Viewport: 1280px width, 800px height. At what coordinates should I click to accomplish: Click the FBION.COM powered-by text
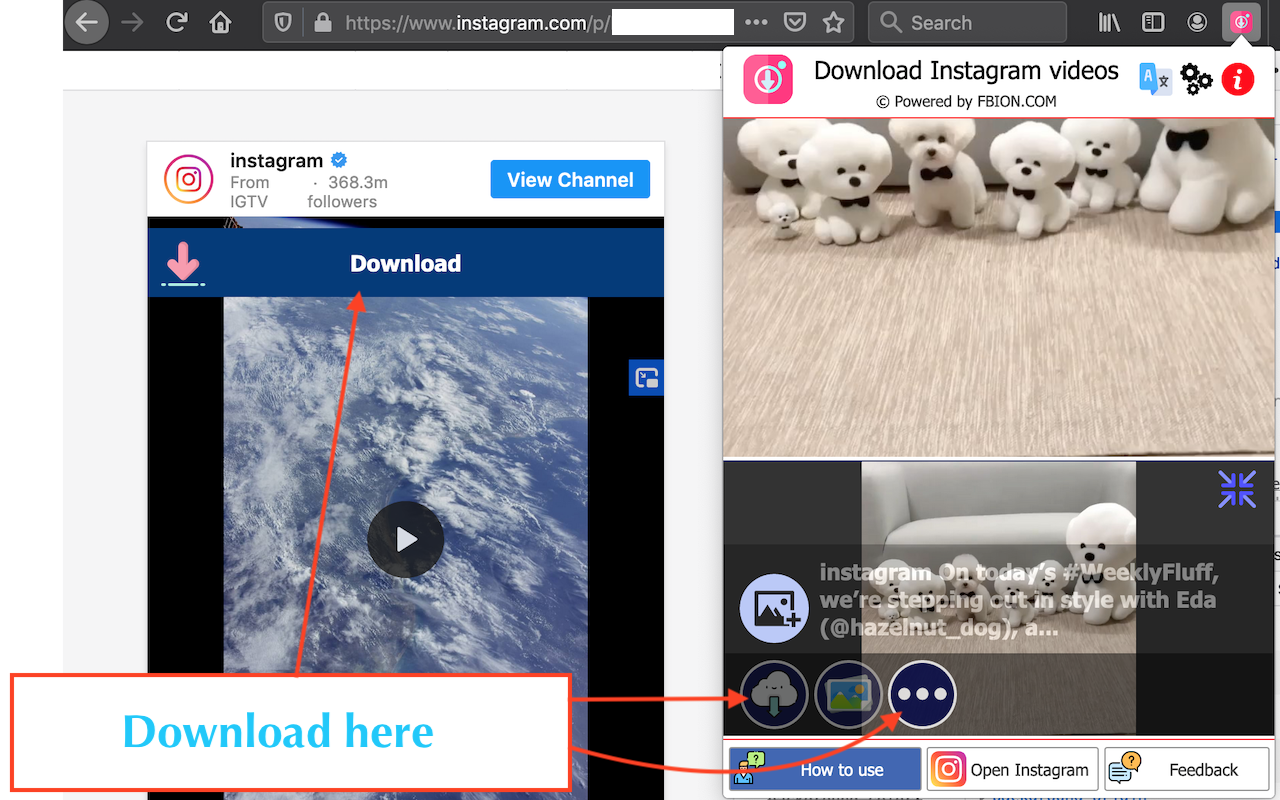point(966,101)
